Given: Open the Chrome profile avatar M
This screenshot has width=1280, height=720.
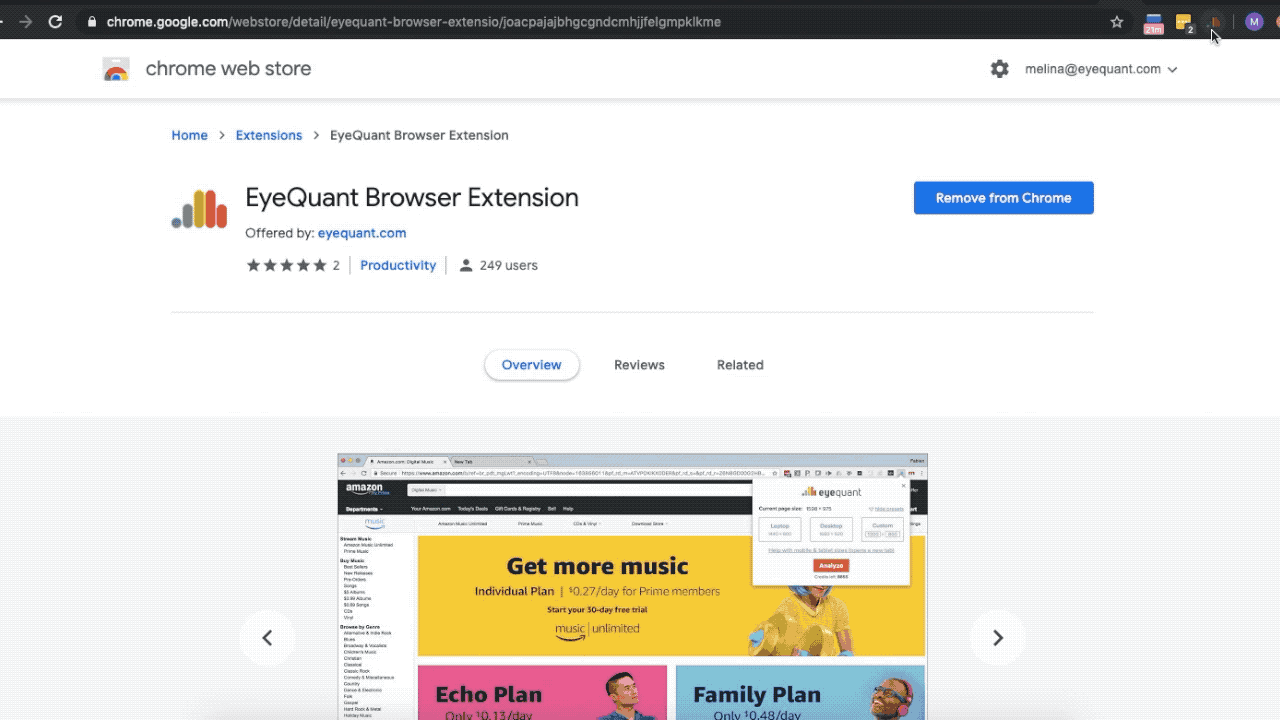Looking at the screenshot, I should [x=1254, y=22].
